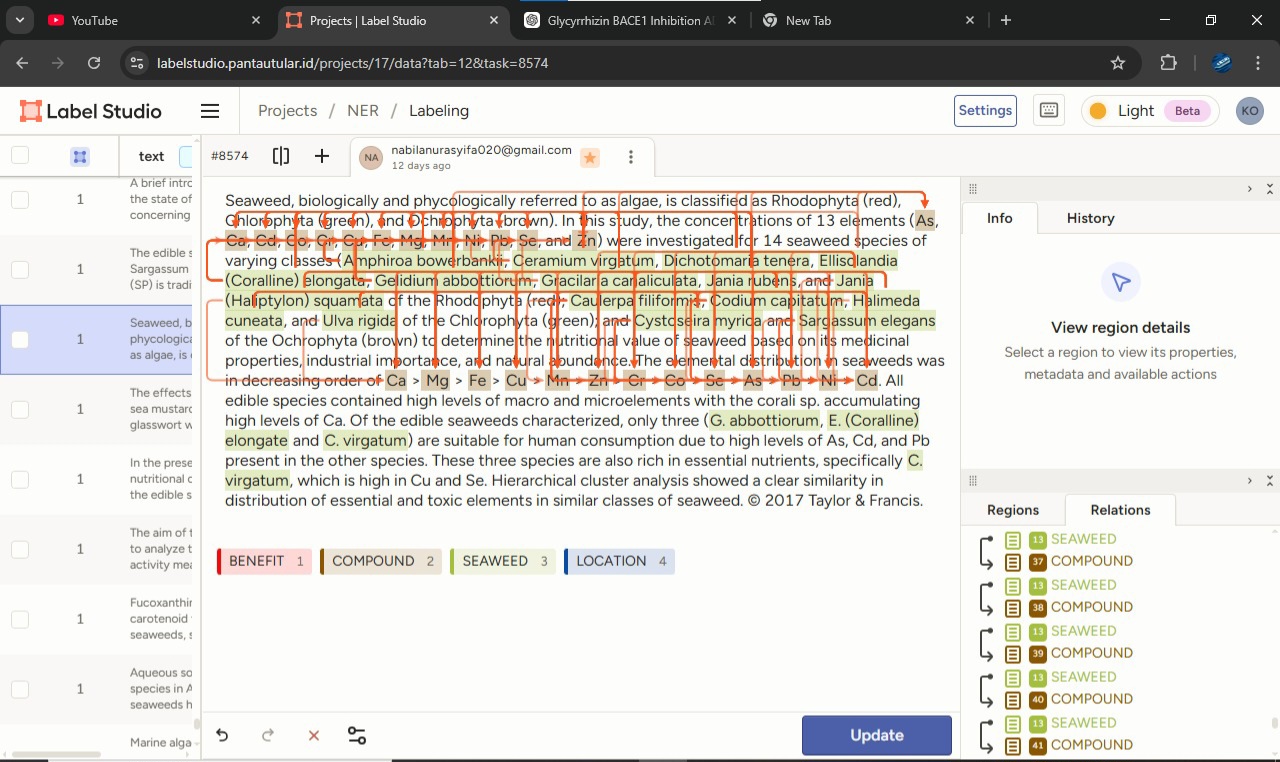Check the box for the 'Seaweed, b' task
The width and height of the screenshot is (1280, 762).
(20, 339)
